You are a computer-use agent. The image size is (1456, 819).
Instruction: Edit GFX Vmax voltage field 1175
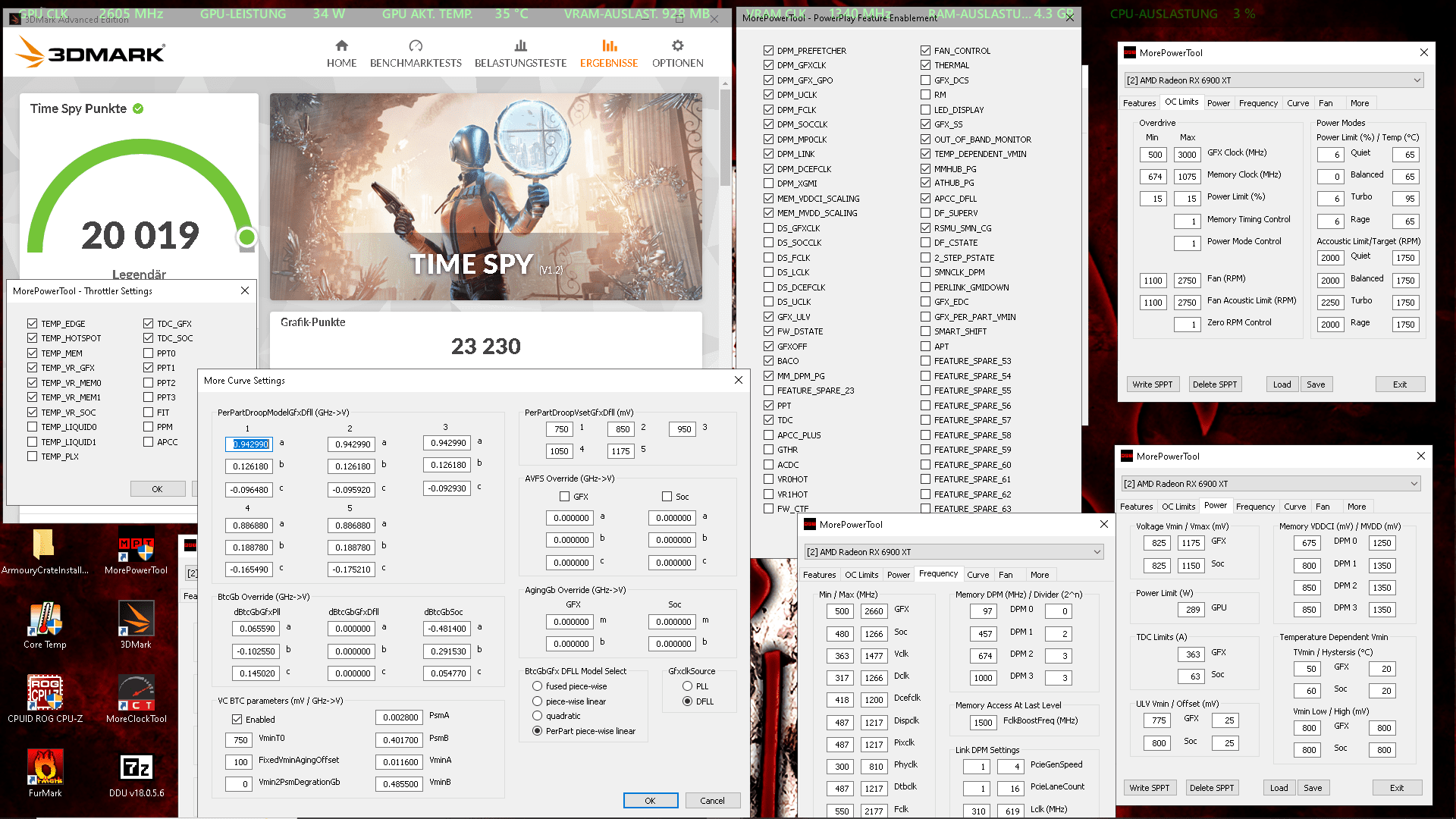[x=1191, y=543]
